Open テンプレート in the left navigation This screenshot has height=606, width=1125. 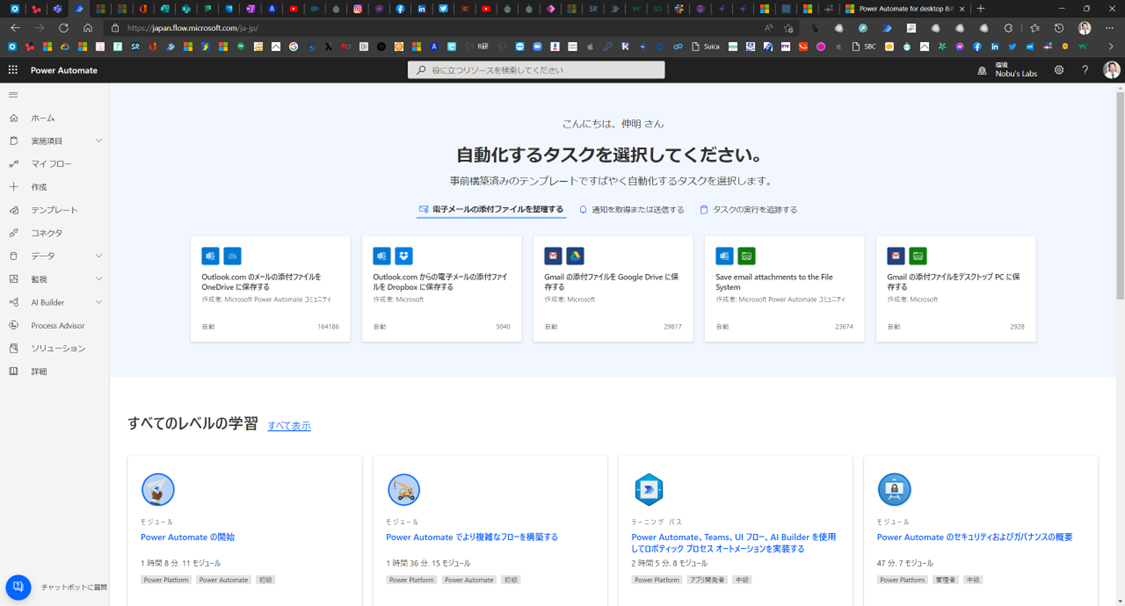point(55,210)
